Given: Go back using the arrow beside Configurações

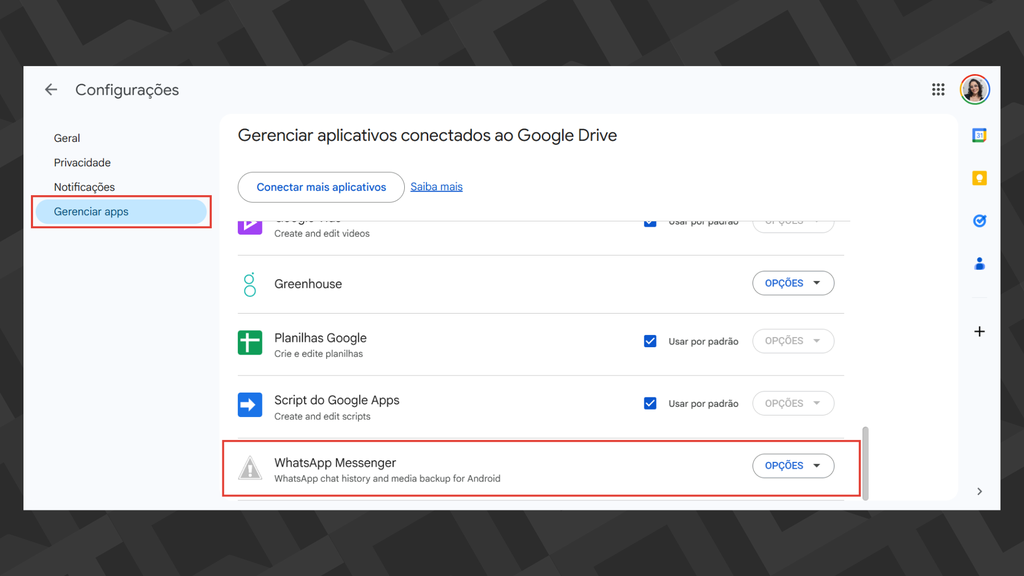Looking at the screenshot, I should point(51,89).
